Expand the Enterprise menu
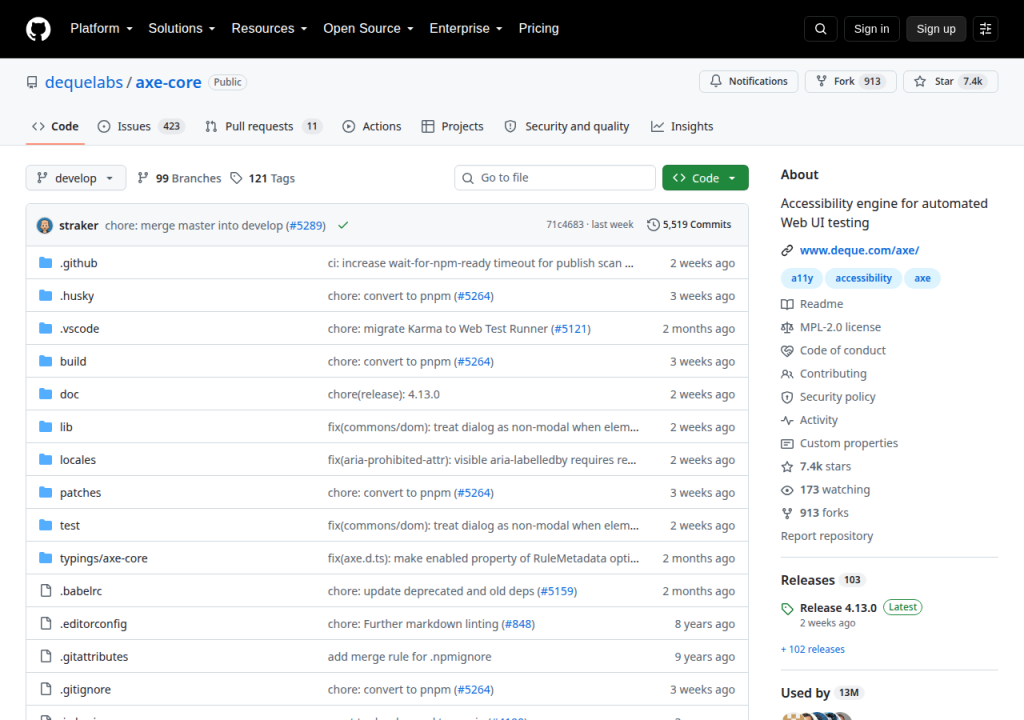The height and width of the screenshot is (720, 1024). 466,29
